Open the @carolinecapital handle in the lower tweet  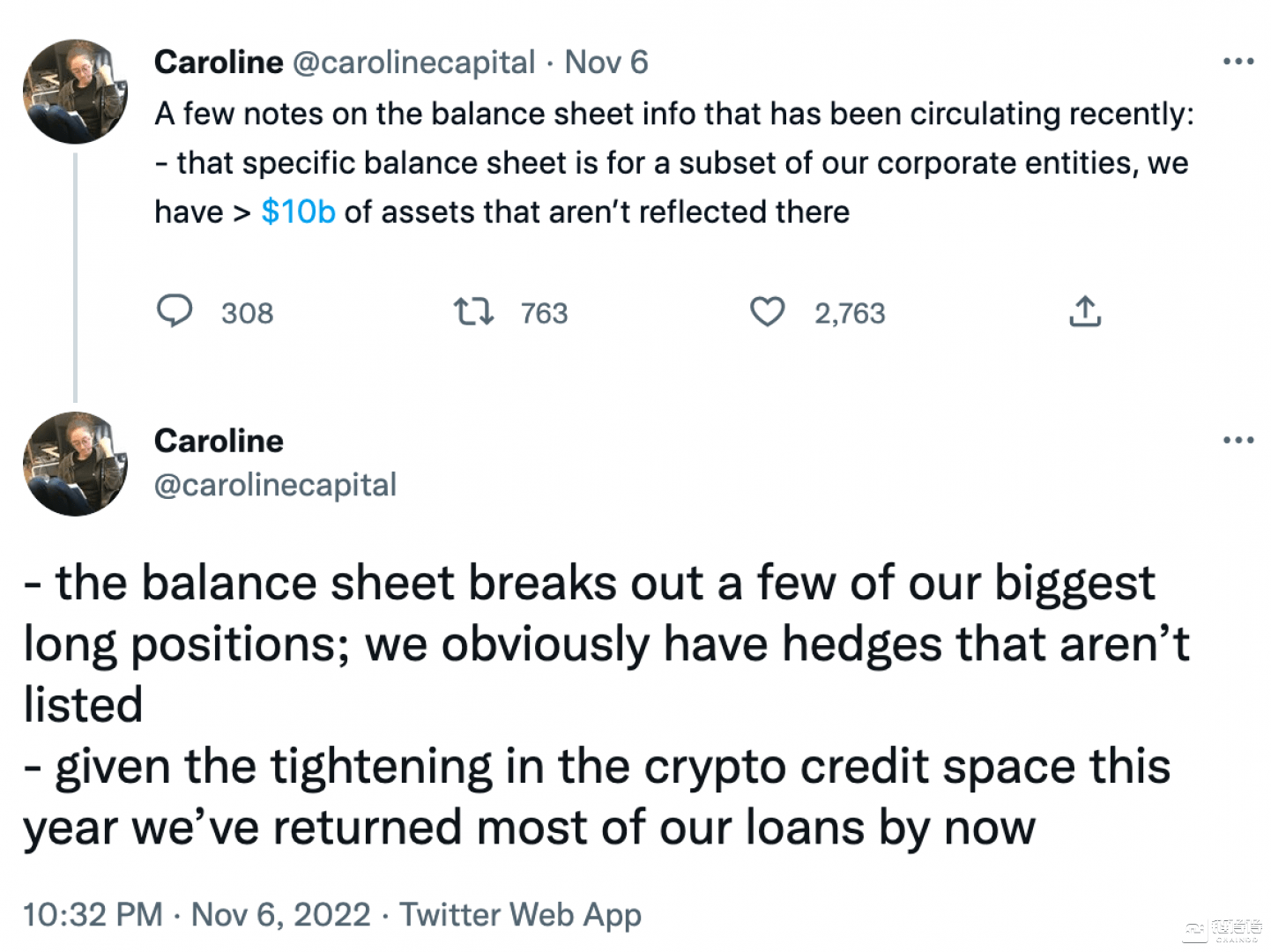pos(275,485)
